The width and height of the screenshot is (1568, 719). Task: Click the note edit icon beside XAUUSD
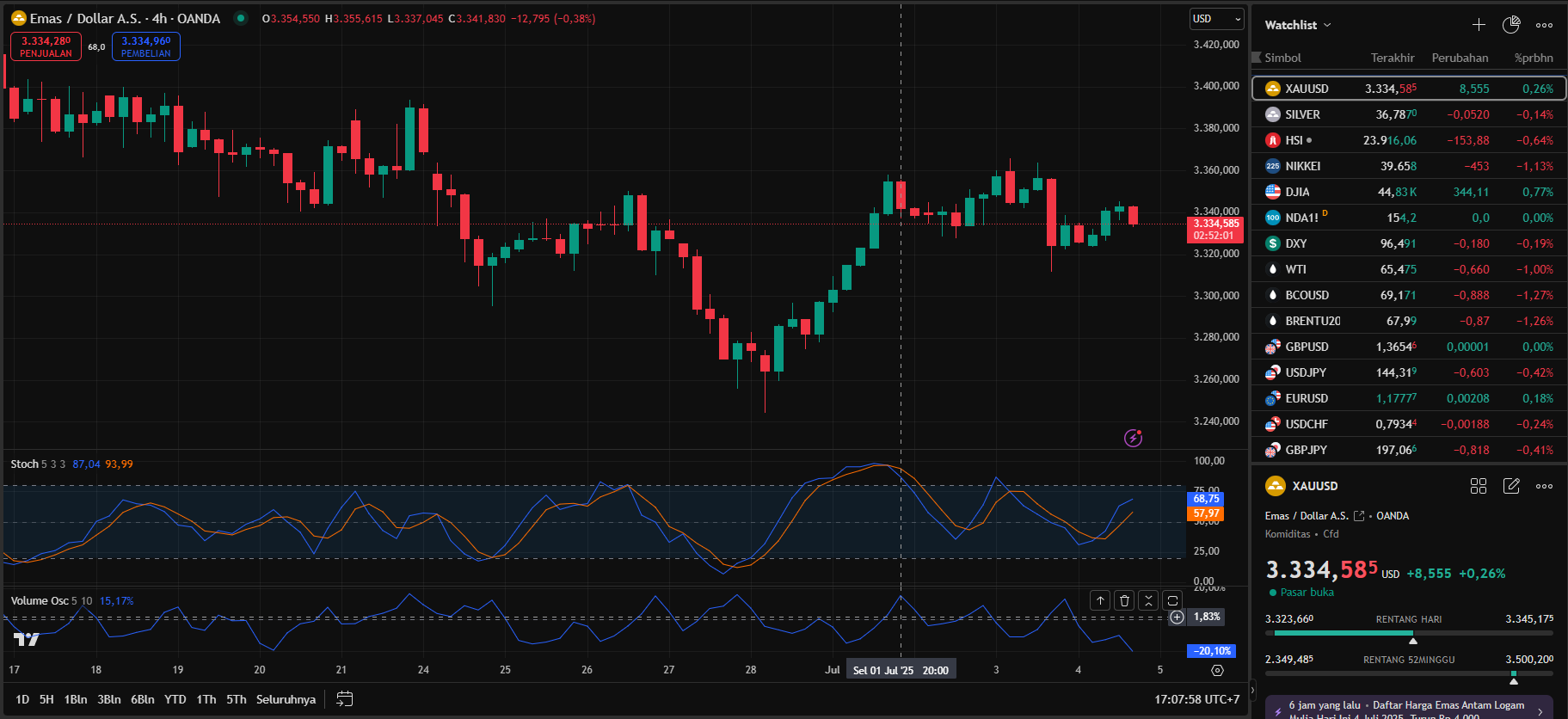[1511, 486]
